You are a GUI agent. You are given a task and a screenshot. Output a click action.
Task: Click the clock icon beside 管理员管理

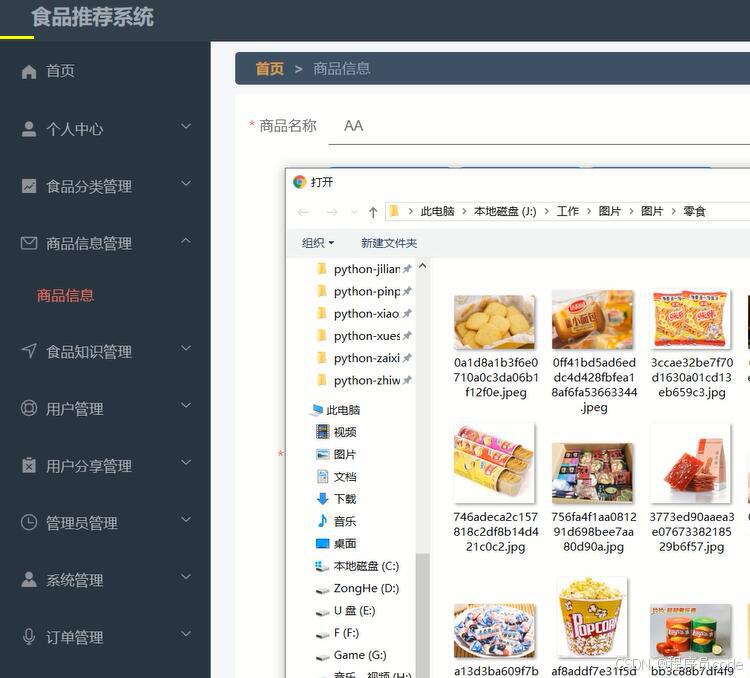(29, 522)
